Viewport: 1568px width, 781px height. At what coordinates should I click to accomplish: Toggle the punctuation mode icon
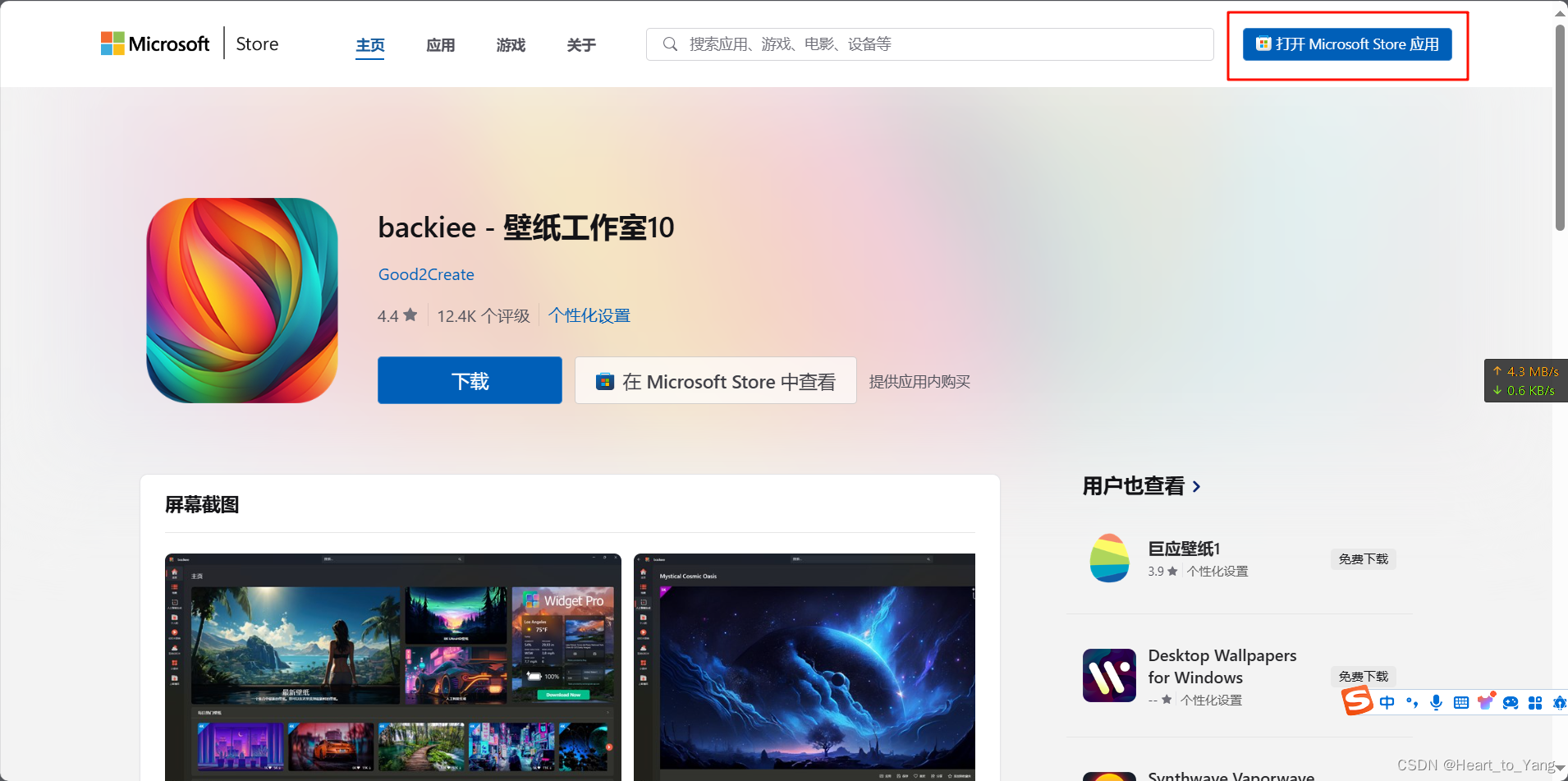(1412, 703)
